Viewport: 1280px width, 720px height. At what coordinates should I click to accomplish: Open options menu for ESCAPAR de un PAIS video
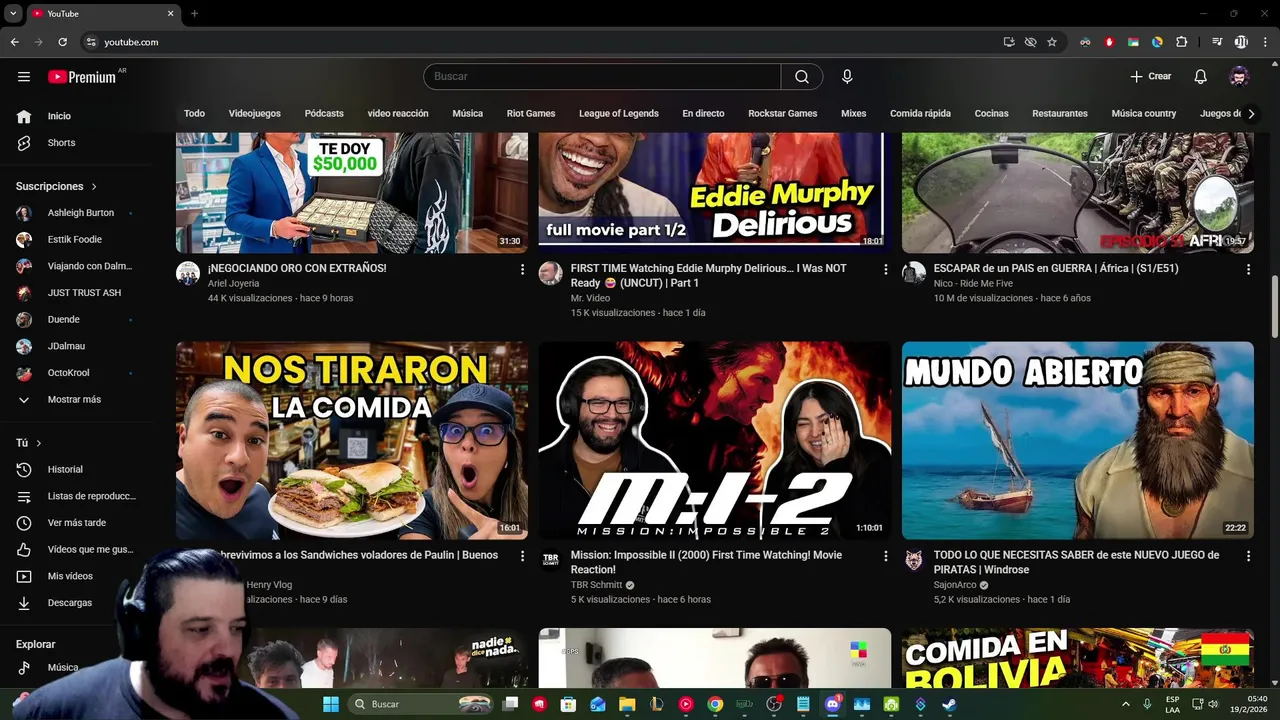[x=1248, y=269]
